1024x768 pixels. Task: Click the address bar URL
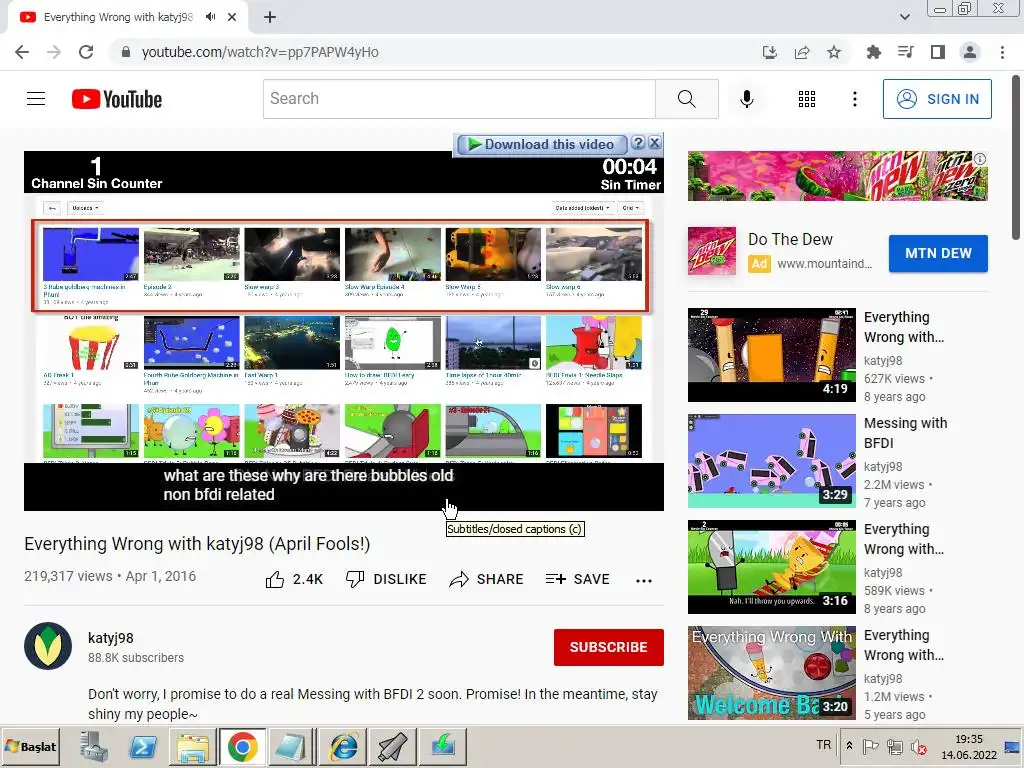click(x=260, y=52)
